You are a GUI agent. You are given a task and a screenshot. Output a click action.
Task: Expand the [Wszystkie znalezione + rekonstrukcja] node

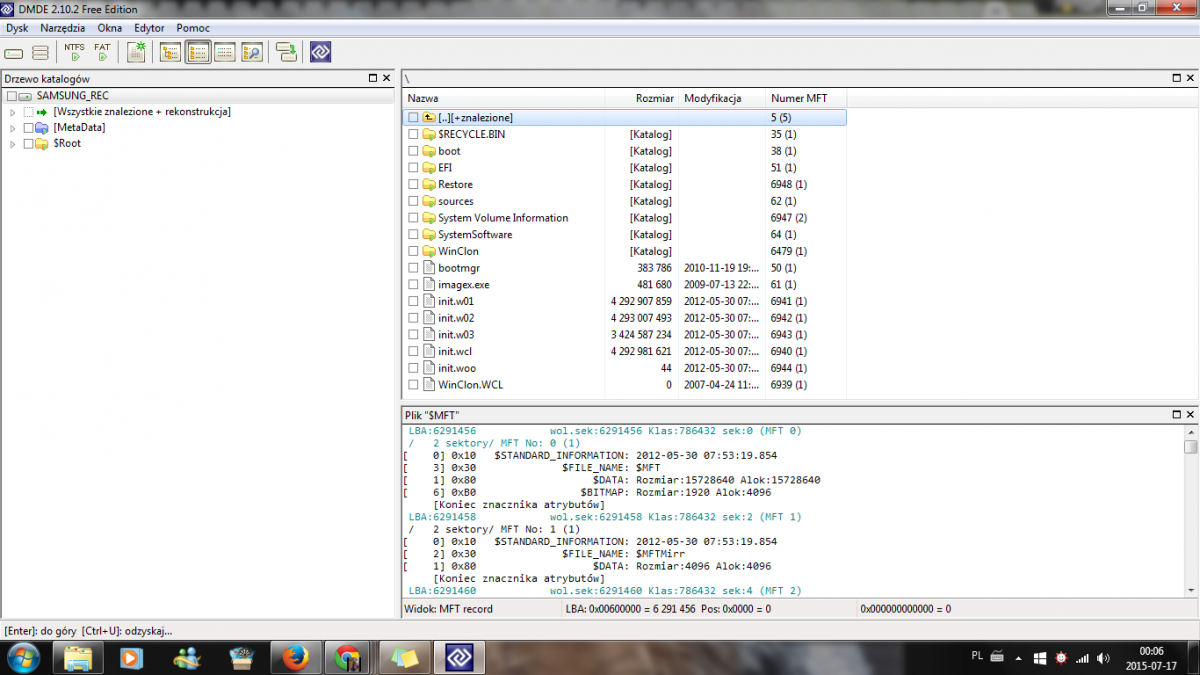13,112
